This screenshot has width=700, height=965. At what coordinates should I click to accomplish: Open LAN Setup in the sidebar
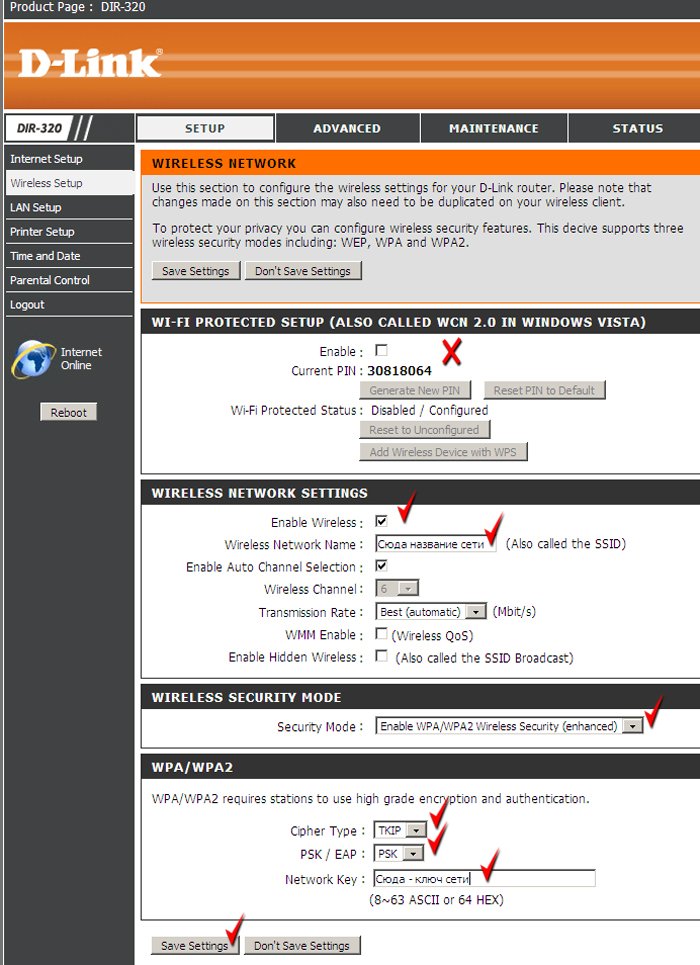(x=36, y=207)
